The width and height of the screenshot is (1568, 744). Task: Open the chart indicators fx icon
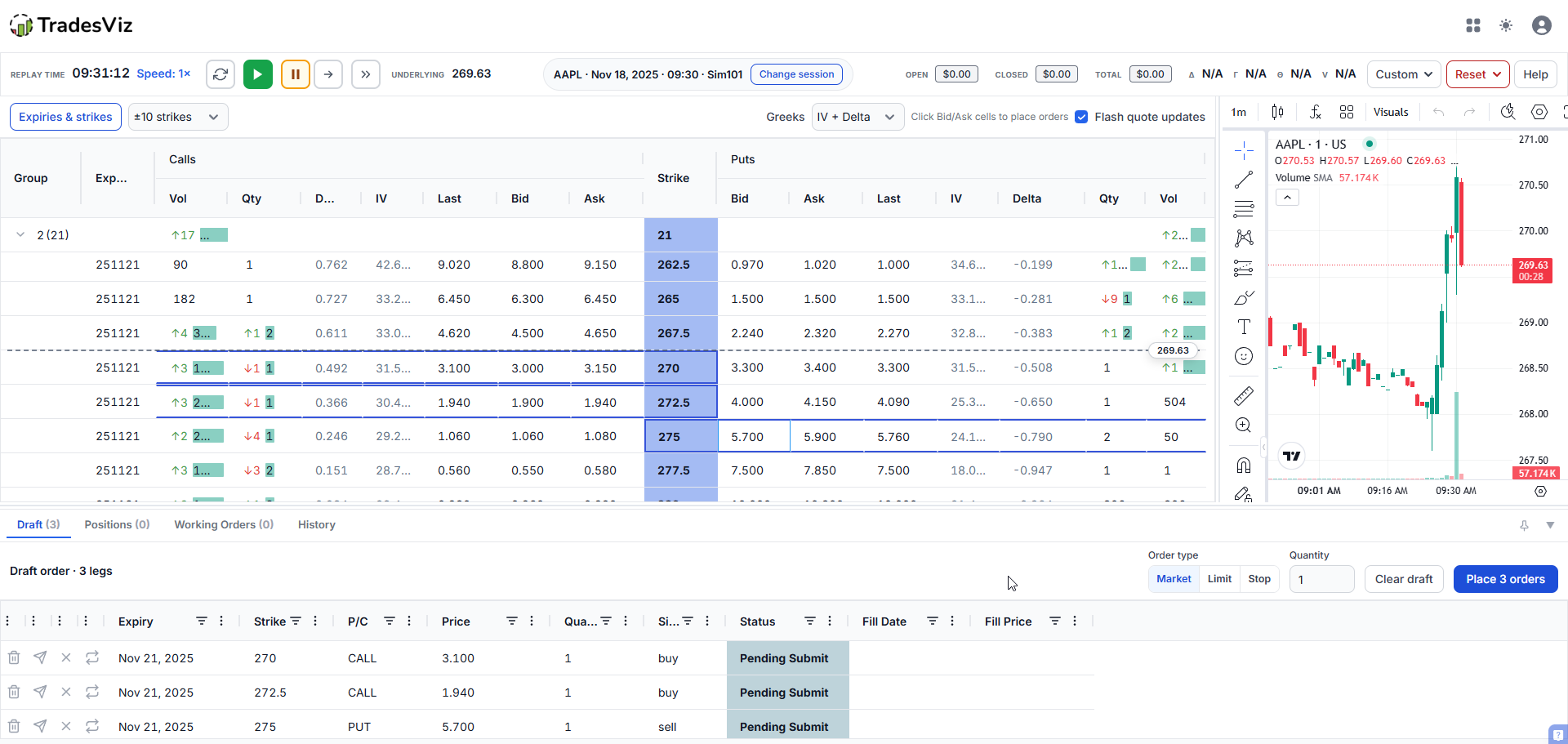point(1315,112)
